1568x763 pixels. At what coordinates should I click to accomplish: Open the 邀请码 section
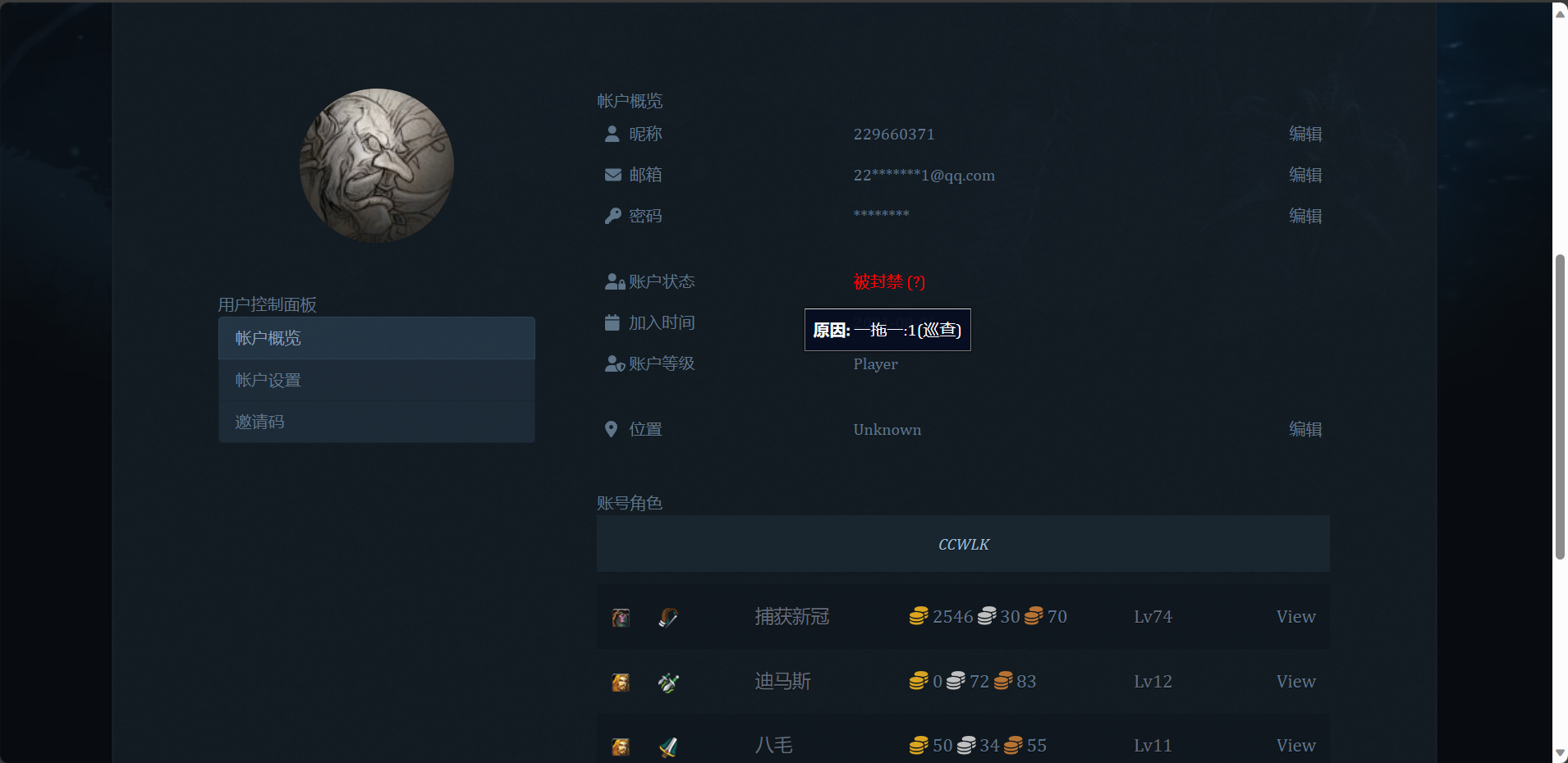coord(259,421)
